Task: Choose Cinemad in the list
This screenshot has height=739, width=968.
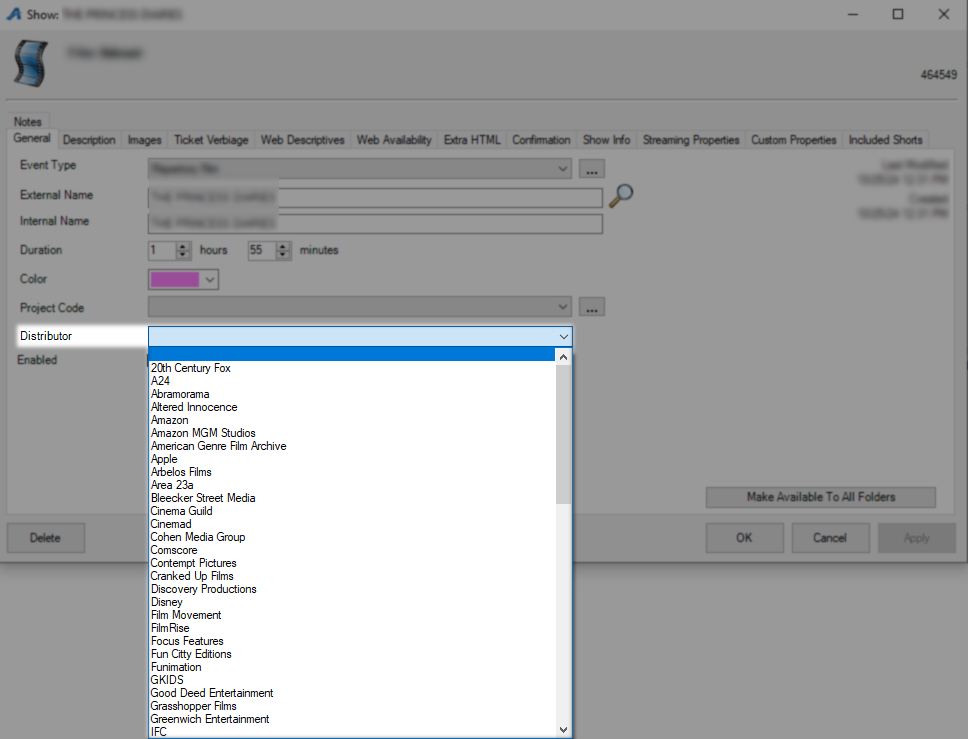Action: [x=352, y=524]
